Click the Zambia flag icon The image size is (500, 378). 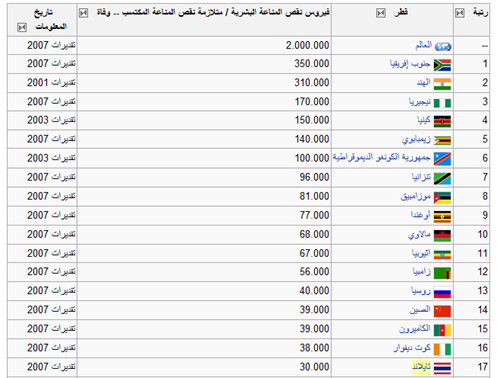(442, 273)
